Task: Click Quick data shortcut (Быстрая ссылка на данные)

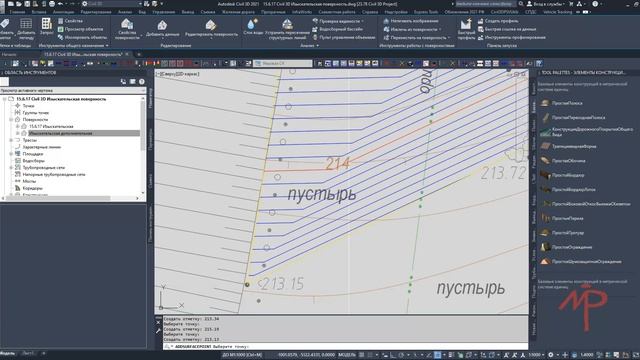Action: click(x=507, y=29)
